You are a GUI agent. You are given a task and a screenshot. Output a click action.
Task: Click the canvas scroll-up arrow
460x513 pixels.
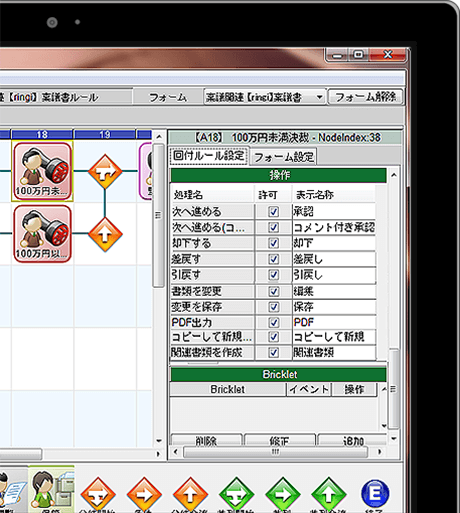(159, 137)
